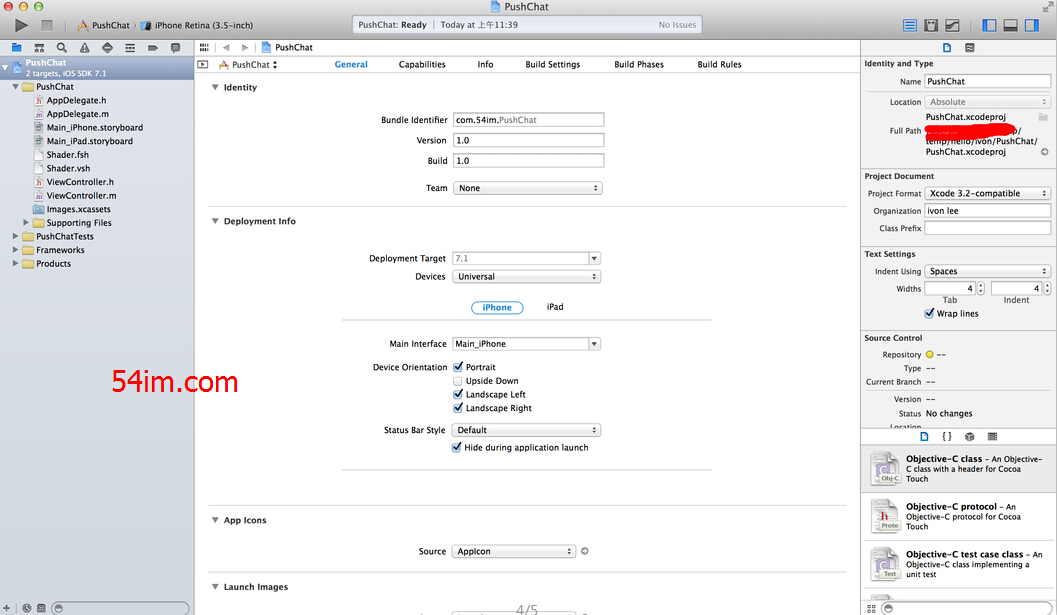Click the Stop button in toolbar
Image resolution: width=1057 pixels, height=615 pixels.
pos(46,25)
